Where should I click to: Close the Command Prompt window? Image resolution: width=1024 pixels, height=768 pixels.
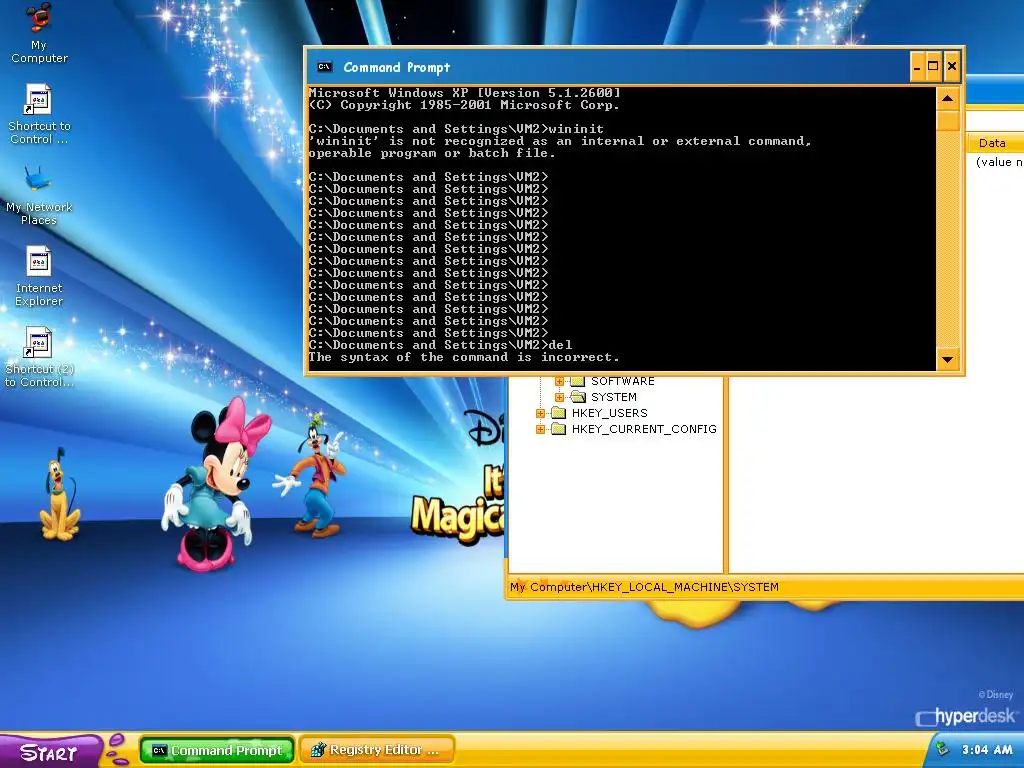pyautogui.click(x=952, y=67)
